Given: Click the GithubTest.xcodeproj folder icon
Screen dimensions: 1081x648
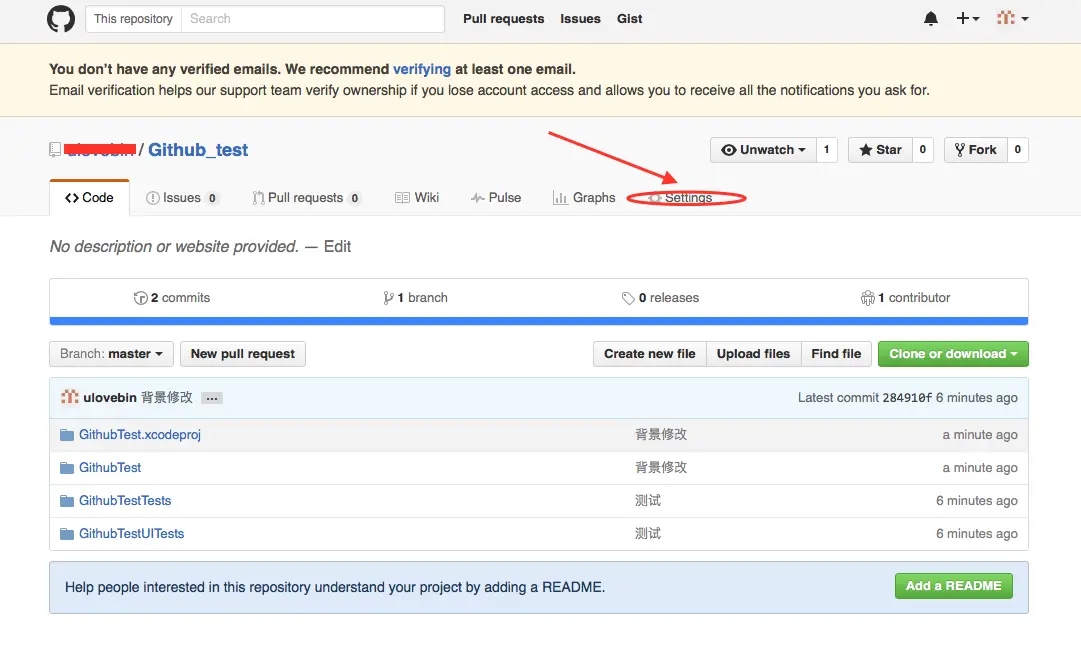Looking at the screenshot, I should (67, 435).
